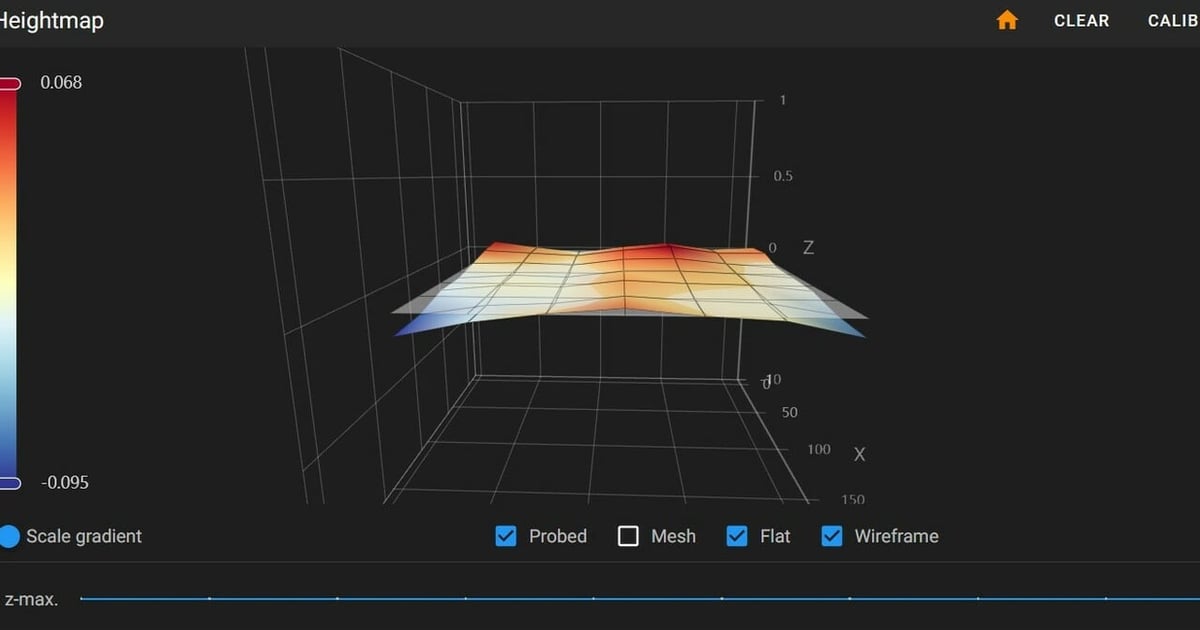Image resolution: width=1200 pixels, height=630 pixels.
Task: Disable the Probed checkbox
Action: tap(505, 536)
